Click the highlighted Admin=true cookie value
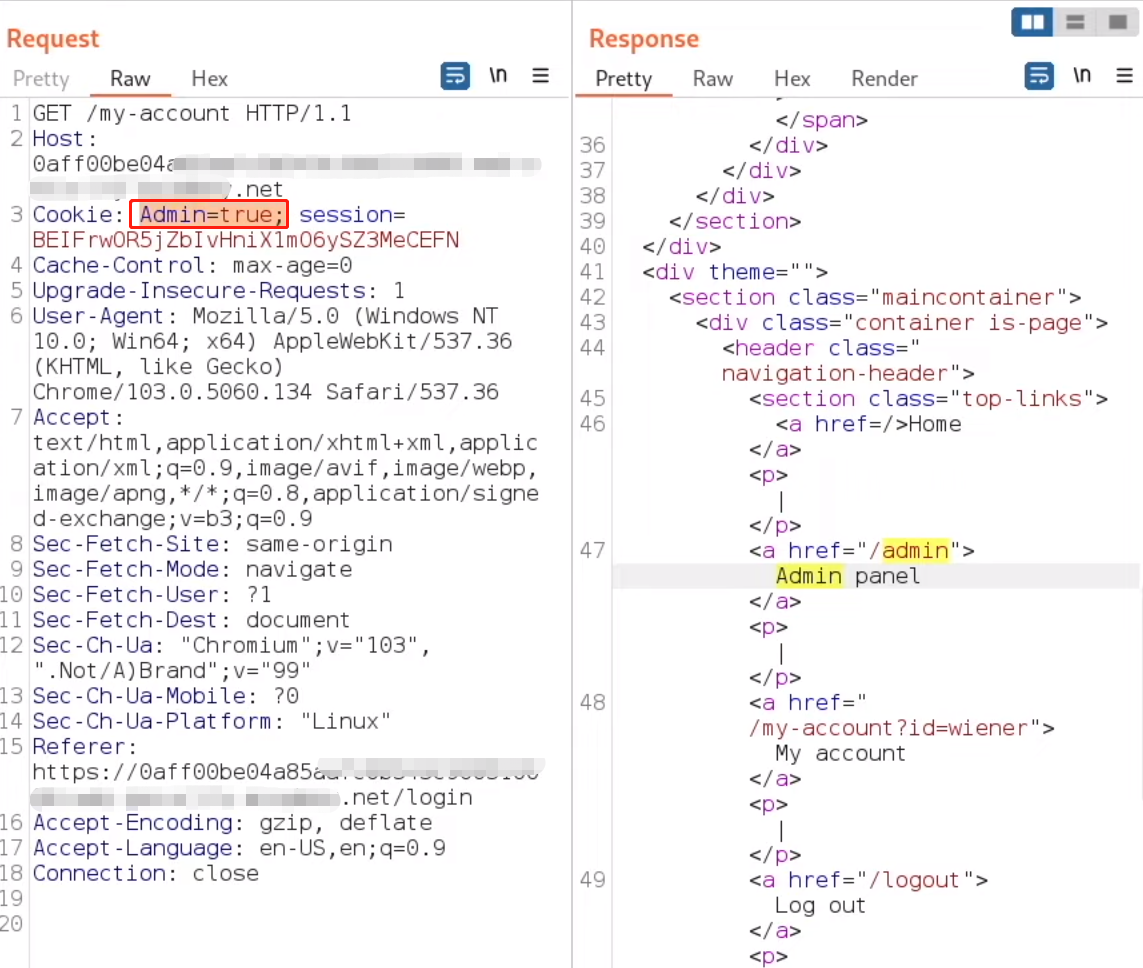 (213, 215)
